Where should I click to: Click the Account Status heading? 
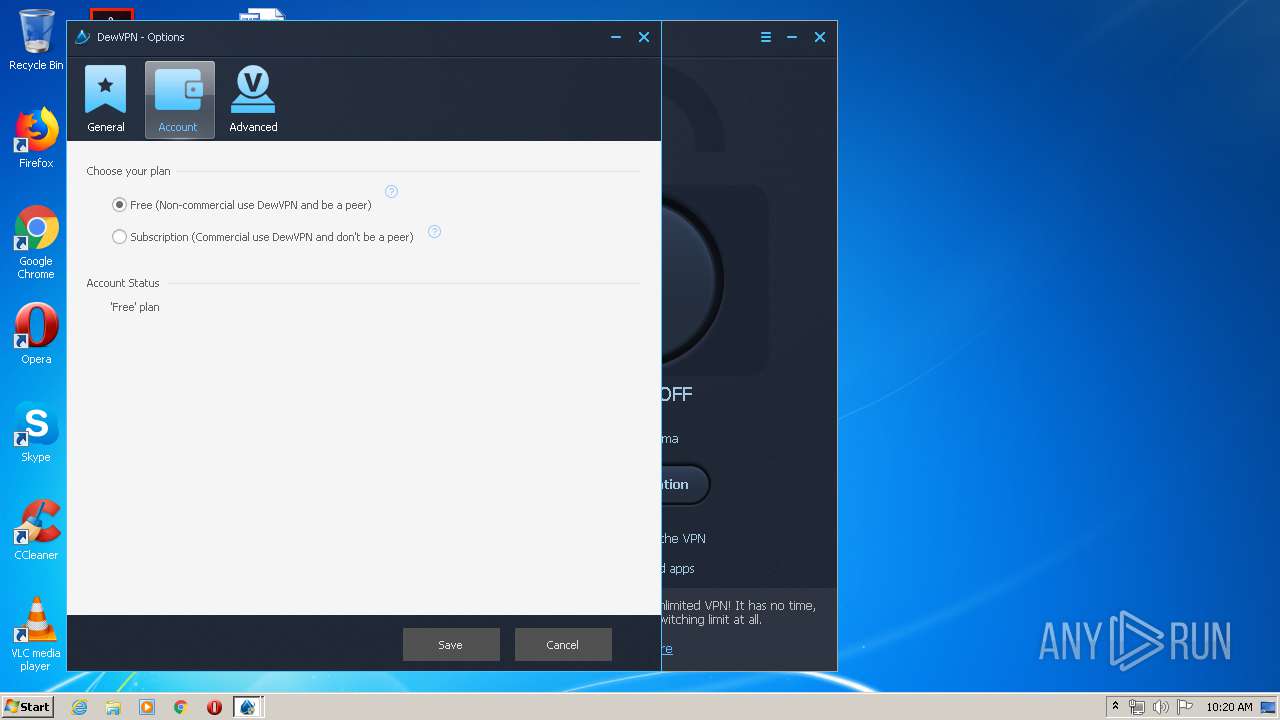(x=123, y=283)
